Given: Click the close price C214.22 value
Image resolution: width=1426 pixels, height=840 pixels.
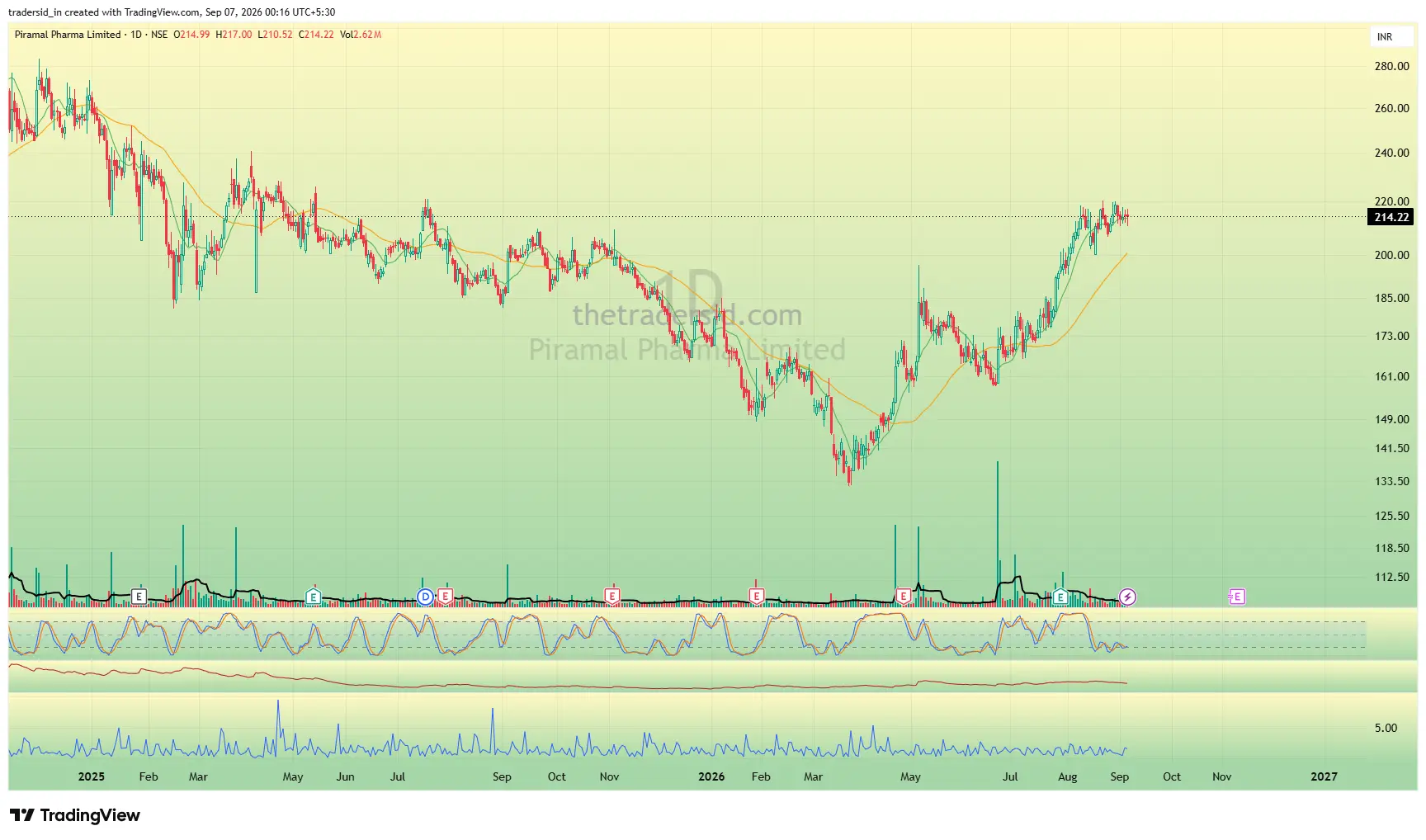Looking at the screenshot, I should [x=316, y=35].
